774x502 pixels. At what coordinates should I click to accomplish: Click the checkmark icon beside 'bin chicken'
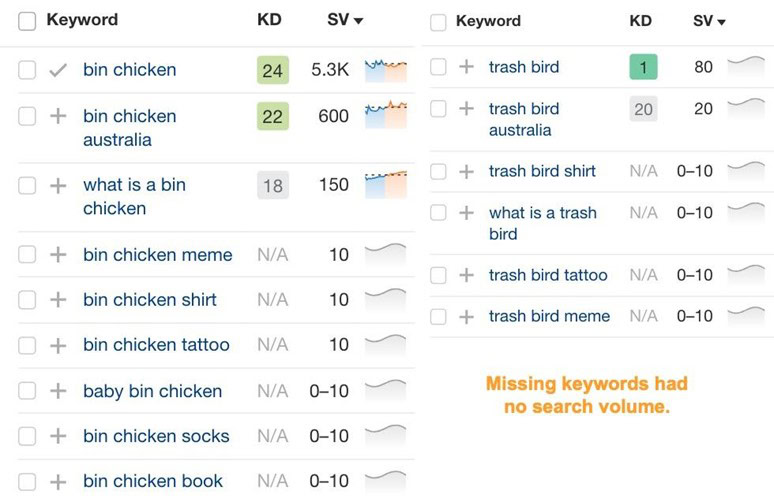coord(58,70)
